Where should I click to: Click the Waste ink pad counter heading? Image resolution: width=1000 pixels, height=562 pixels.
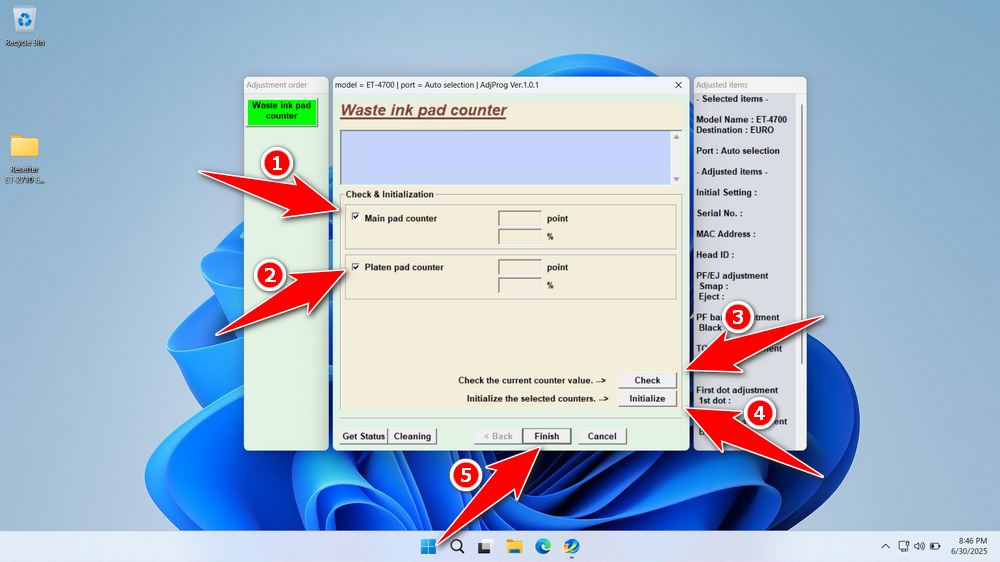[x=423, y=110]
